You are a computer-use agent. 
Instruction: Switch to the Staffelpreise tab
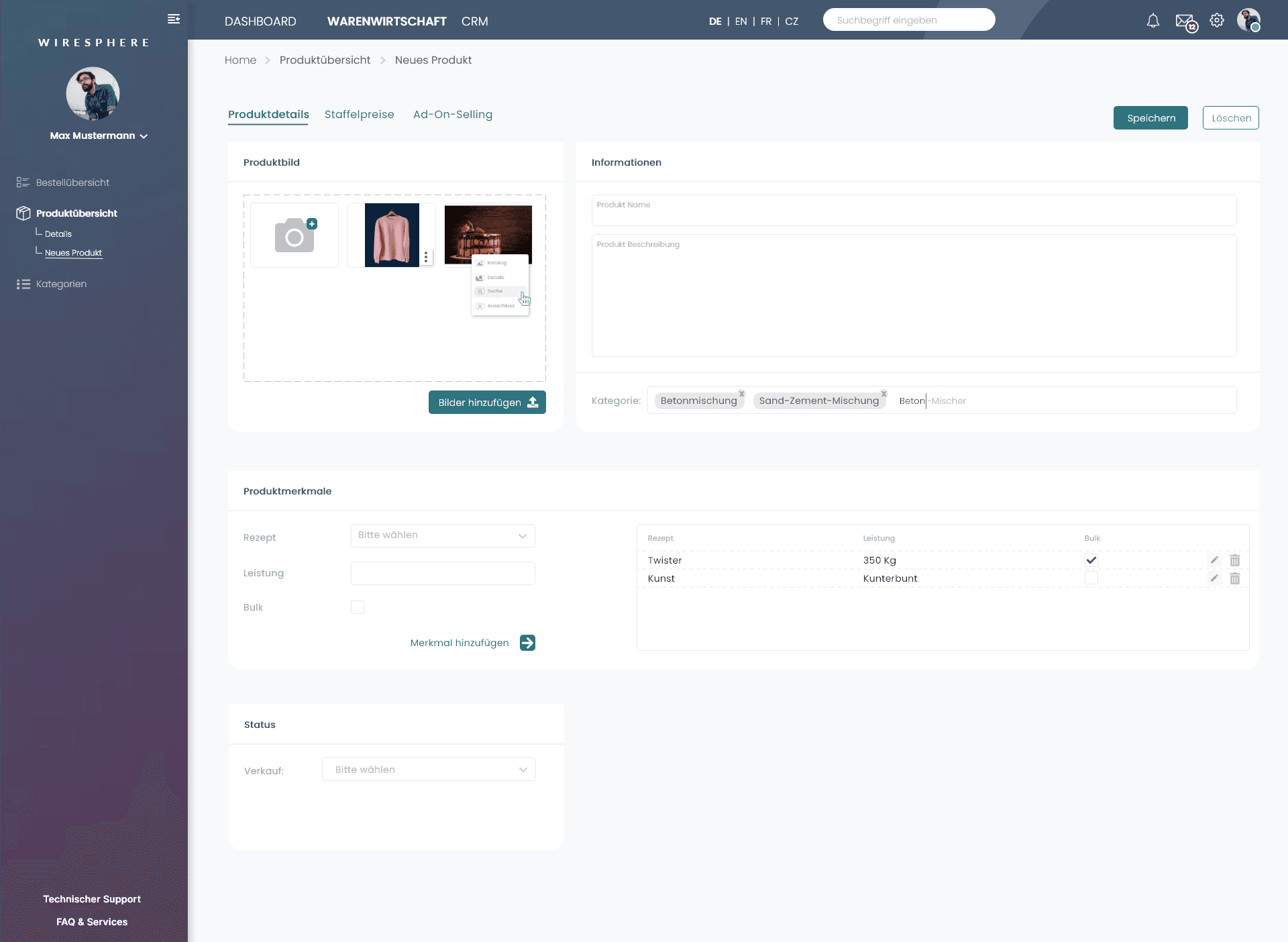pyautogui.click(x=359, y=114)
